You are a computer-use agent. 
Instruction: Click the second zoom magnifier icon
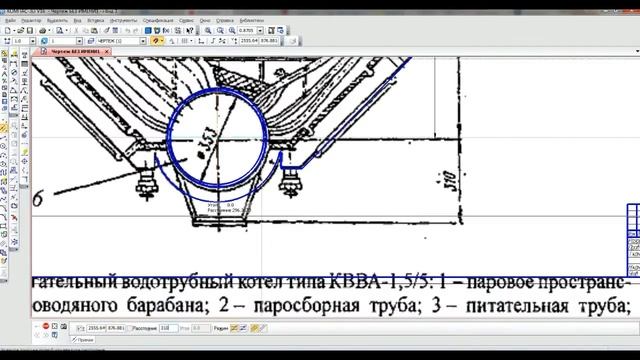pyautogui.click(x=220, y=31)
